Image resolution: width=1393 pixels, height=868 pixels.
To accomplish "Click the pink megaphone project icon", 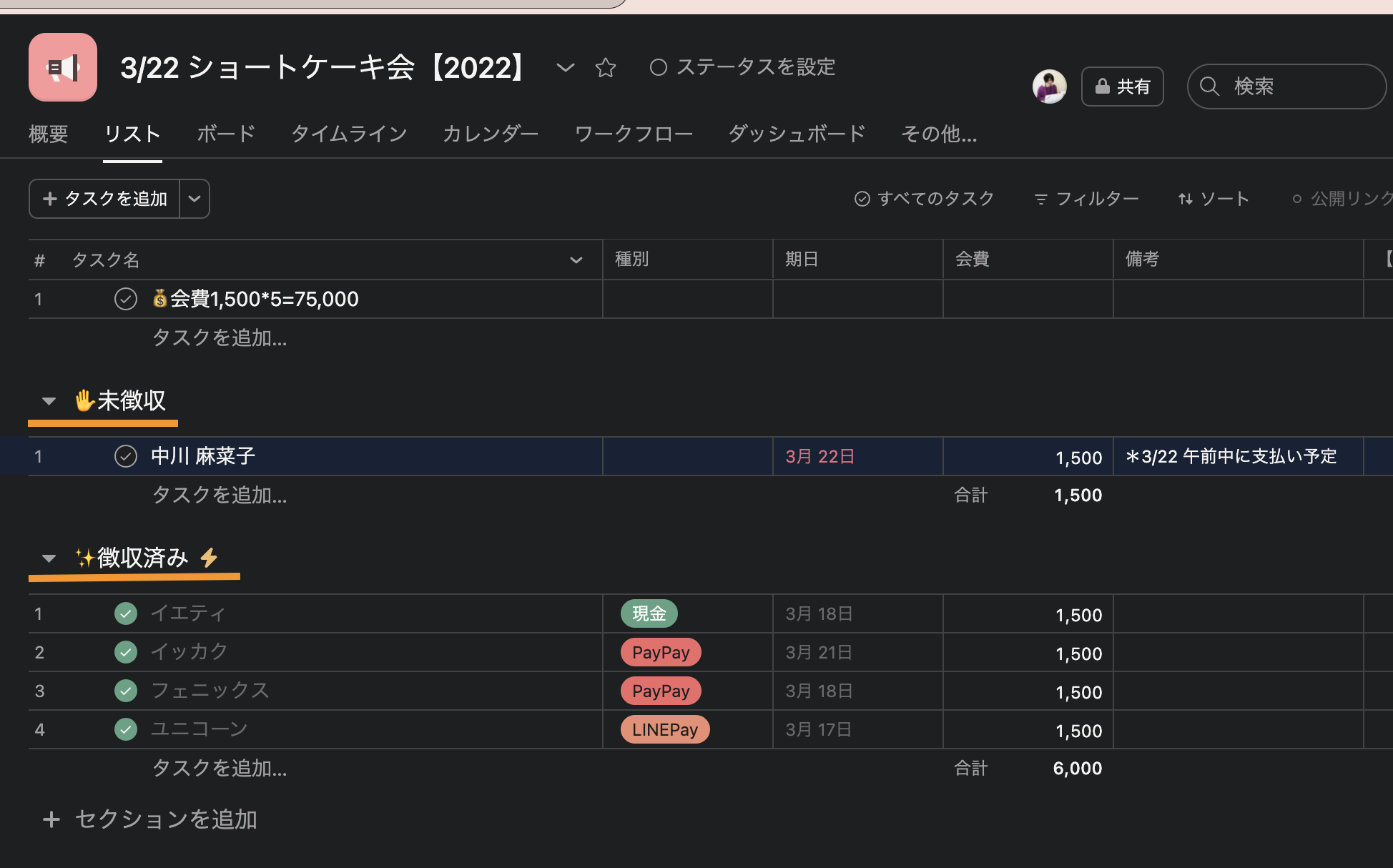I will tap(63, 67).
